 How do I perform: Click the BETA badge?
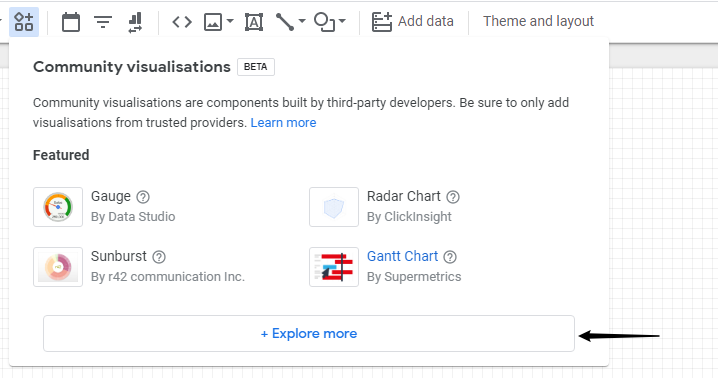pos(256,67)
